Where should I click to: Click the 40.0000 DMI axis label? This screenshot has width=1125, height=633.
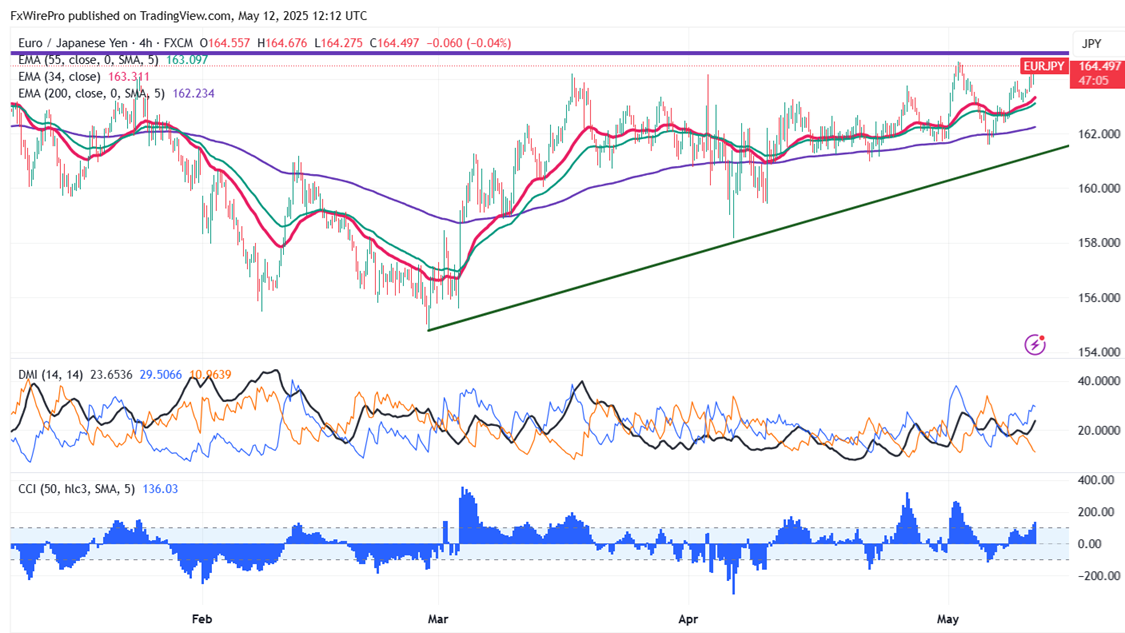pos(1099,380)
